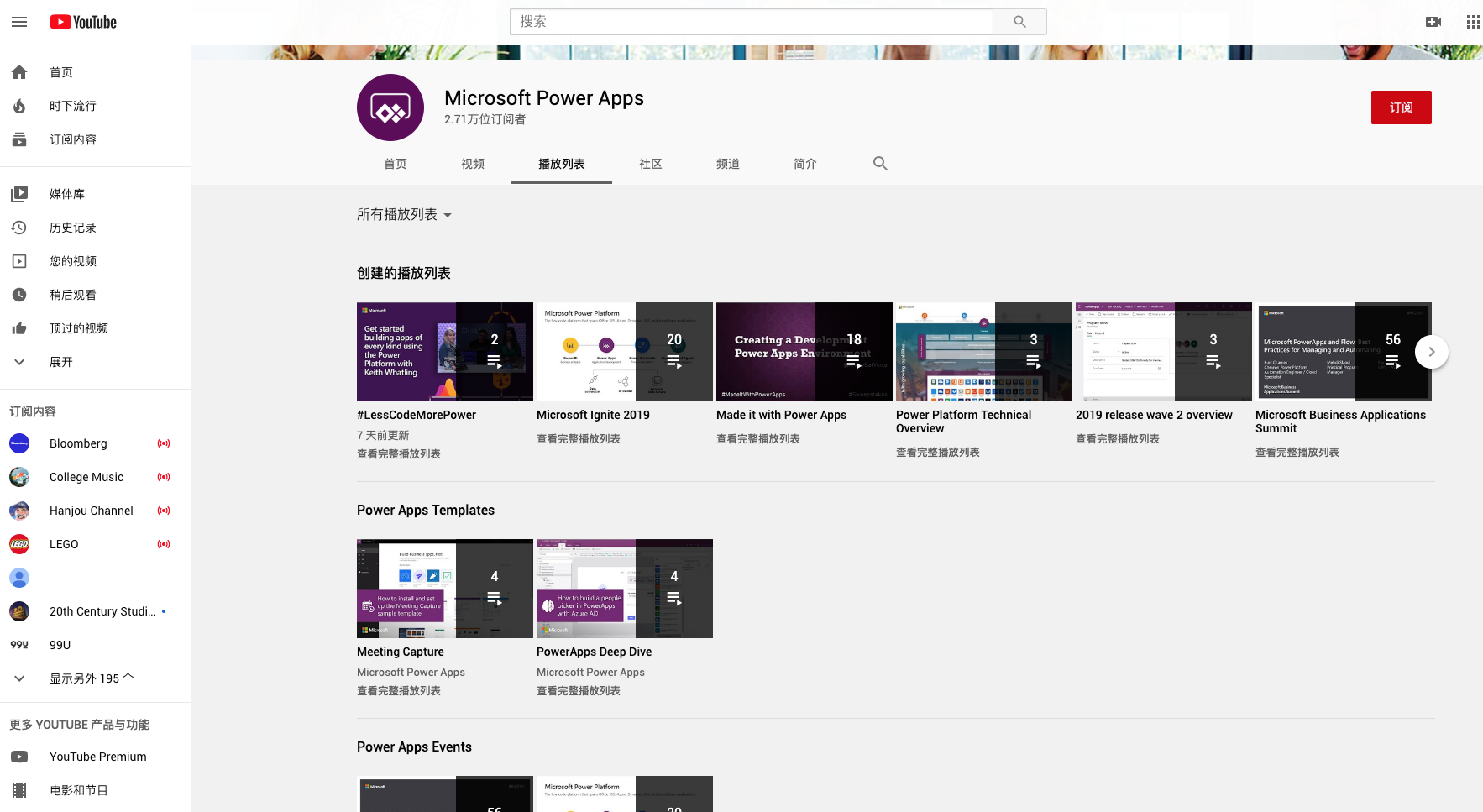The width and height of the screenshot is (1483, 812).
Task: Open 20th Century Studios avatar
Action: point(19,611)
